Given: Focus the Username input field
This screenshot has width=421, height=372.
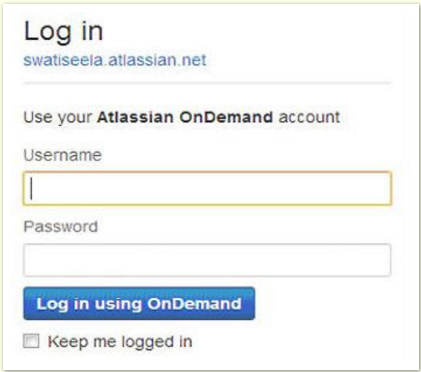Looking at the screenshot, I should [207, 188].
